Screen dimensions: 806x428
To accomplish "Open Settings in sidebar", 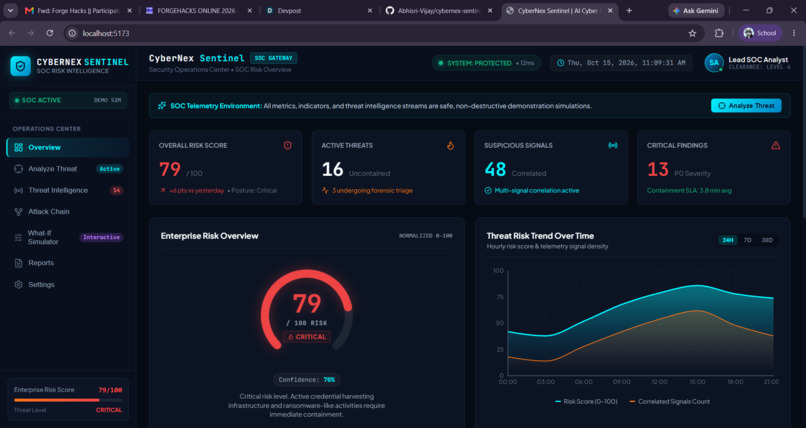I will (68, 285).
